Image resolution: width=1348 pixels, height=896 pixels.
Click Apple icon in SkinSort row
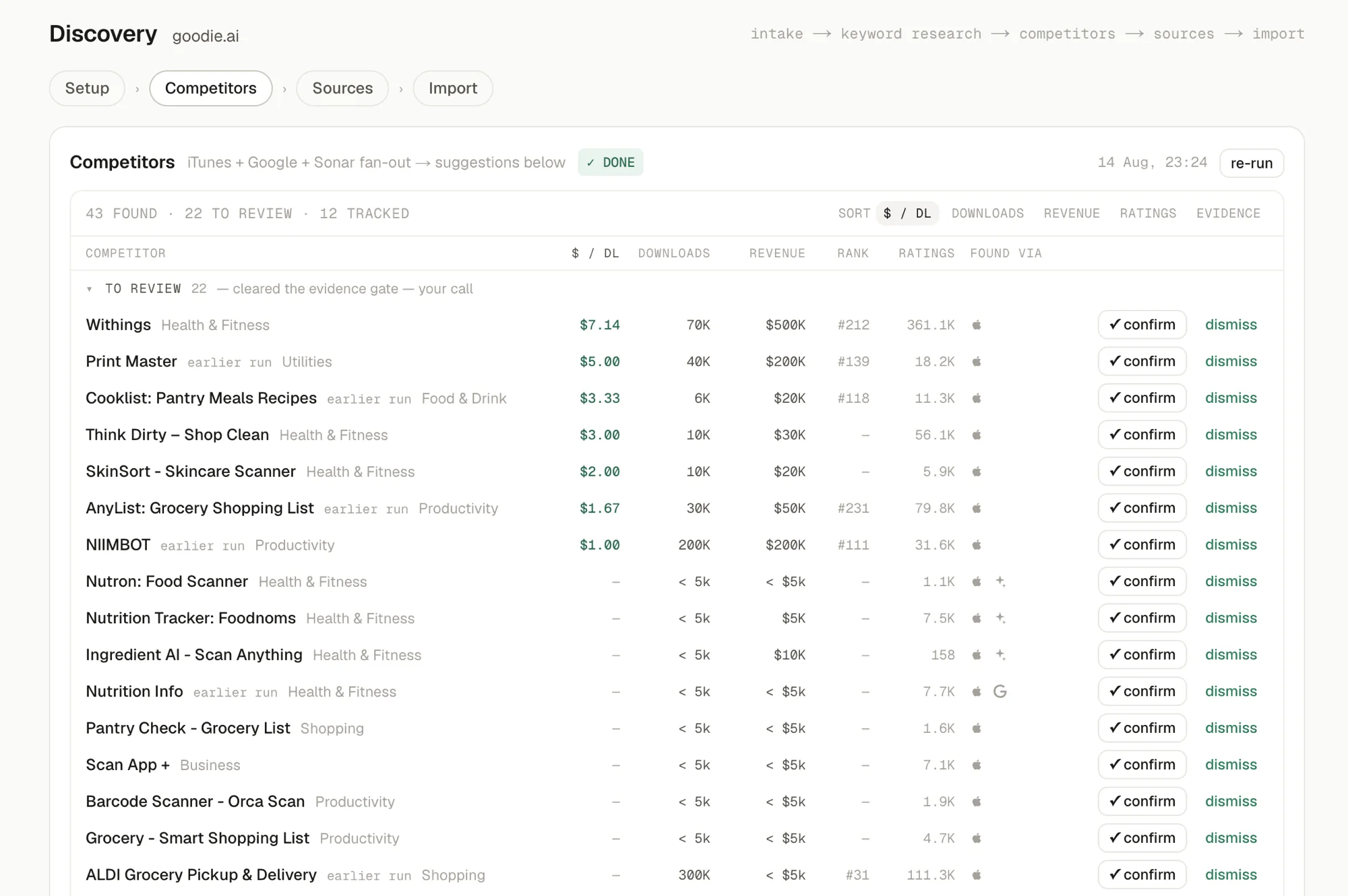977,472
